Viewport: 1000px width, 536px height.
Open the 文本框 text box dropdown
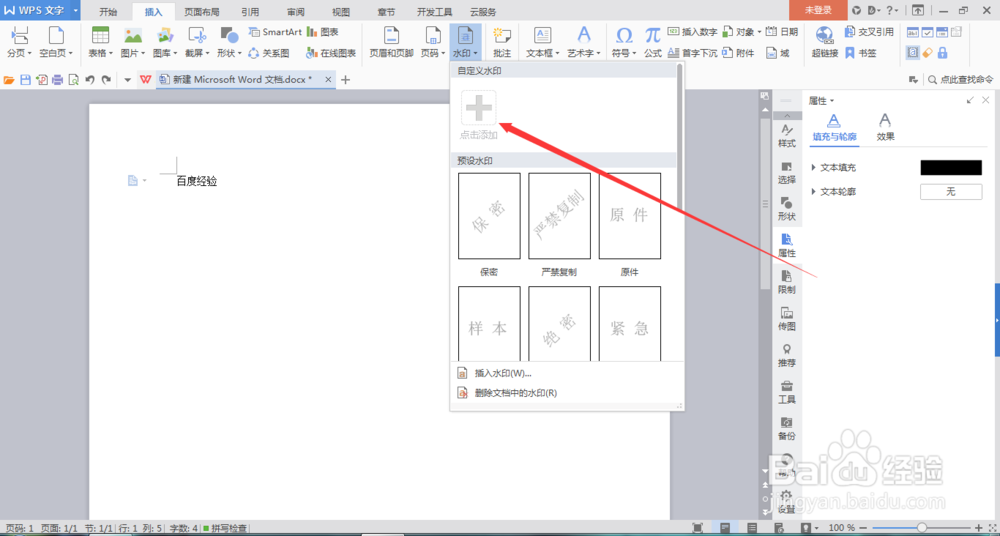(x=543, y=43)
